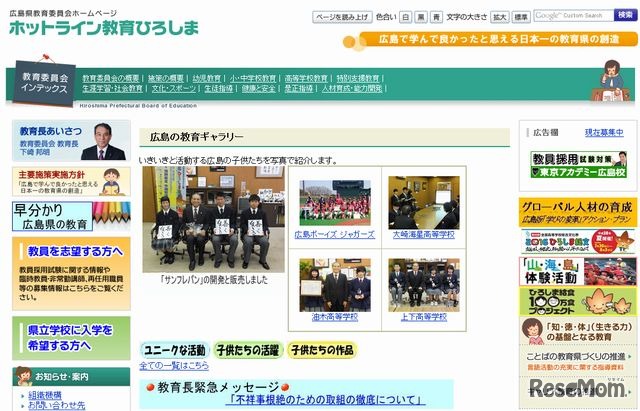This screenshot has width=640, height=411.
Task: Go to 小・中学校教育 section
Action: [x=253, y=78]
